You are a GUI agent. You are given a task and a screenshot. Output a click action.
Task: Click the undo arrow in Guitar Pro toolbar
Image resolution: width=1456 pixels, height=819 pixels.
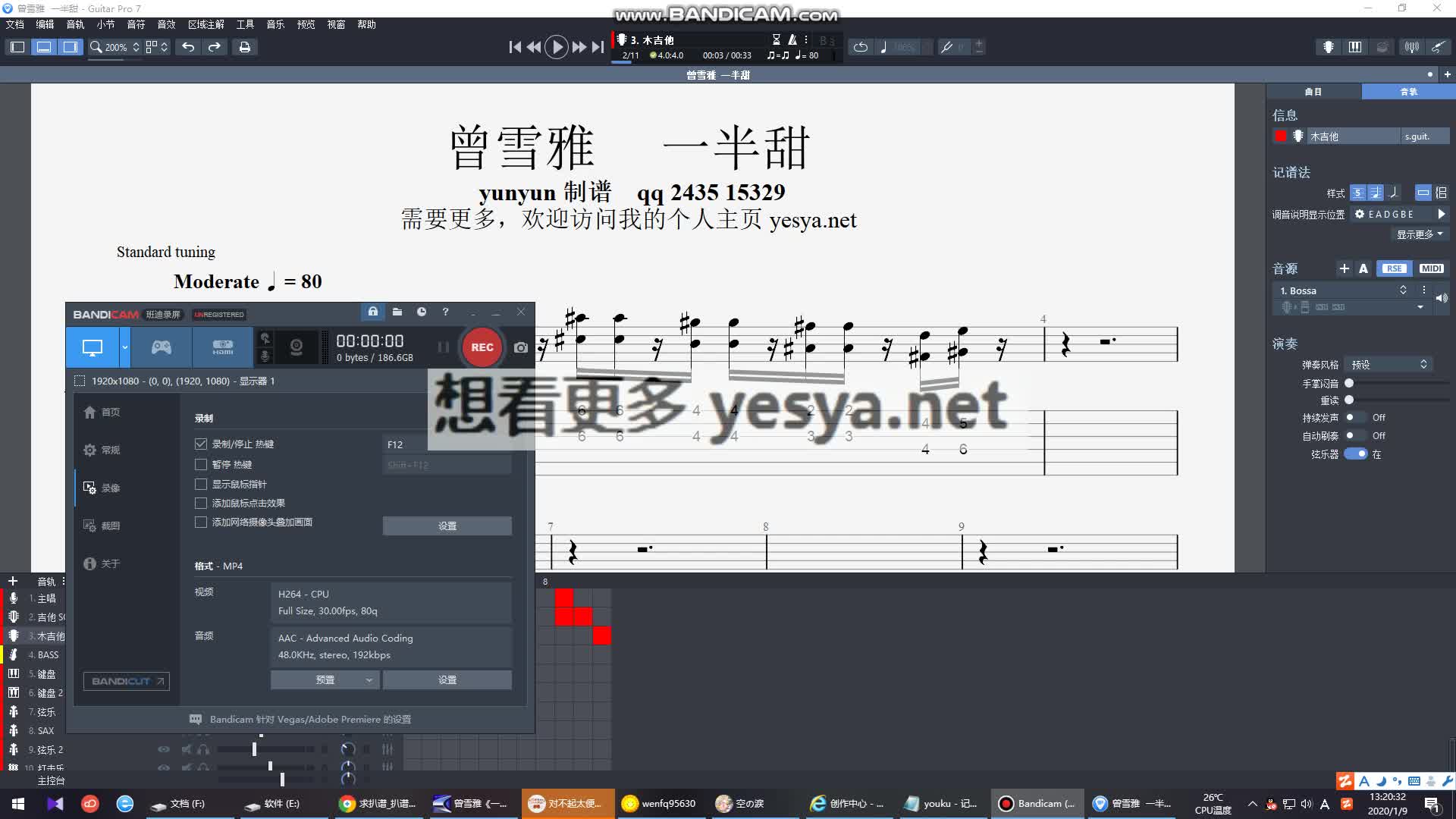coord(188,47)
